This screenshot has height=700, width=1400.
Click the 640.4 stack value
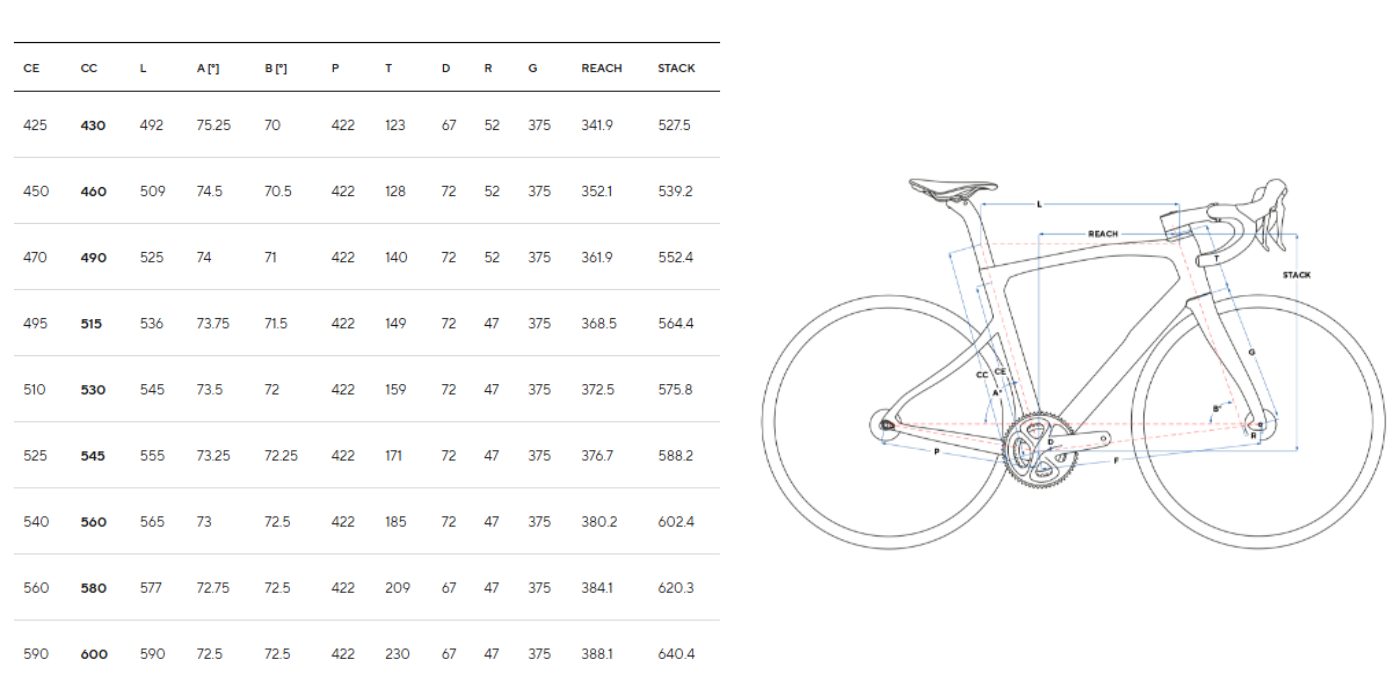[x=676, y=654]
